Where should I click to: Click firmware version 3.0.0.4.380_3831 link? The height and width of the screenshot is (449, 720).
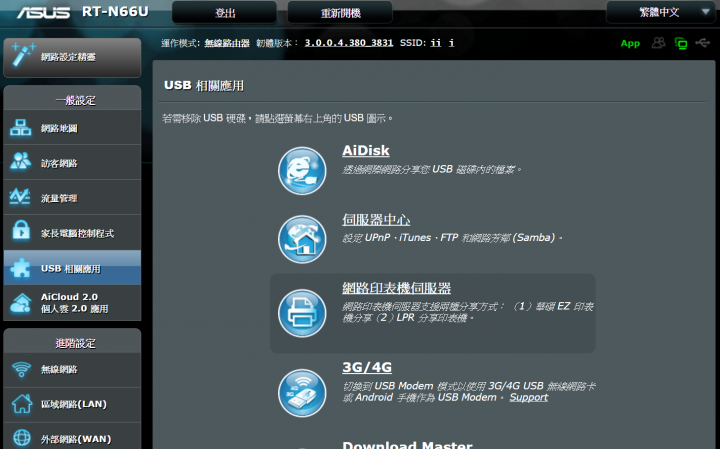pyautogui.click(x=349, y=43)
